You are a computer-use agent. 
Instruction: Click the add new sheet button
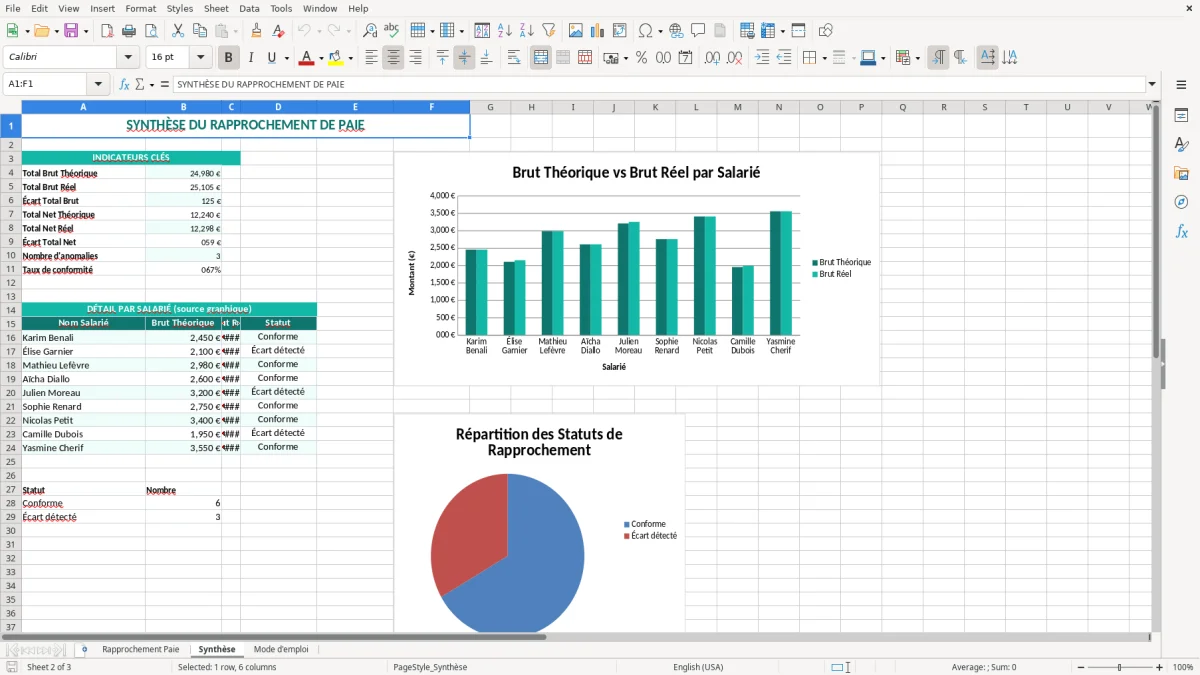tap(84, 649)
